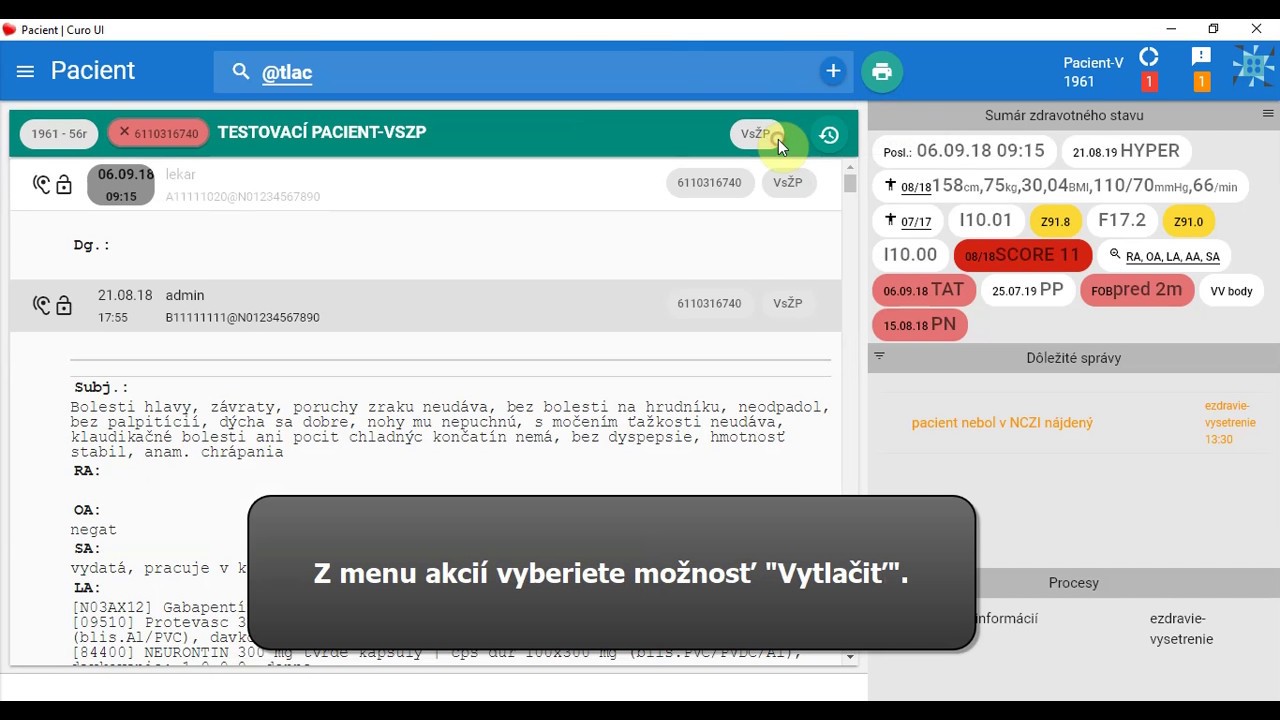Screen dimensions: 1280x720
Task: Click the Posl.: 06.09.18 09:15 chip
Action: tap(964, 151)
